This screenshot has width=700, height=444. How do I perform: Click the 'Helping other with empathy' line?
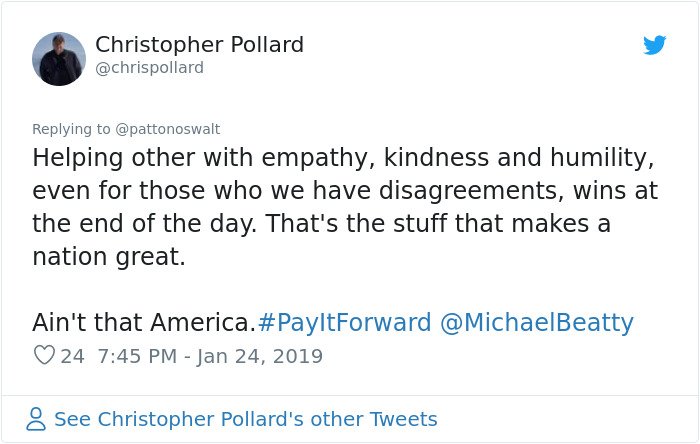[343, 158]
